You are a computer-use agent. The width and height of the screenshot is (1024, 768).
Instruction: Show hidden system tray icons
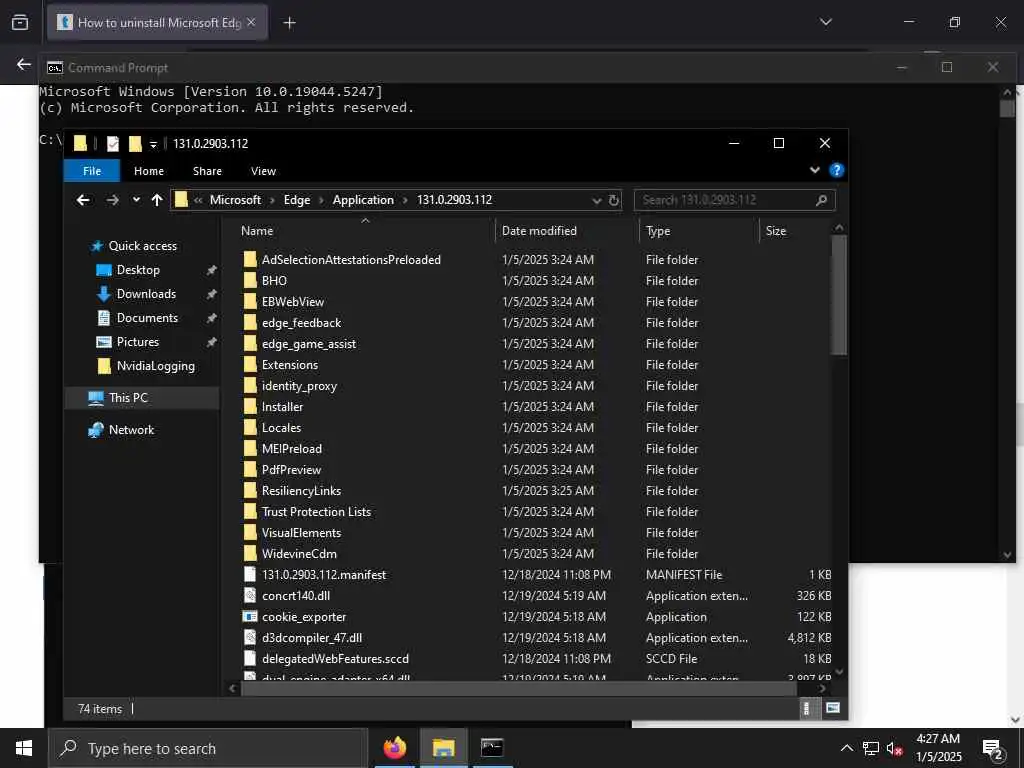pyautogui.click(x=846, y=748)
